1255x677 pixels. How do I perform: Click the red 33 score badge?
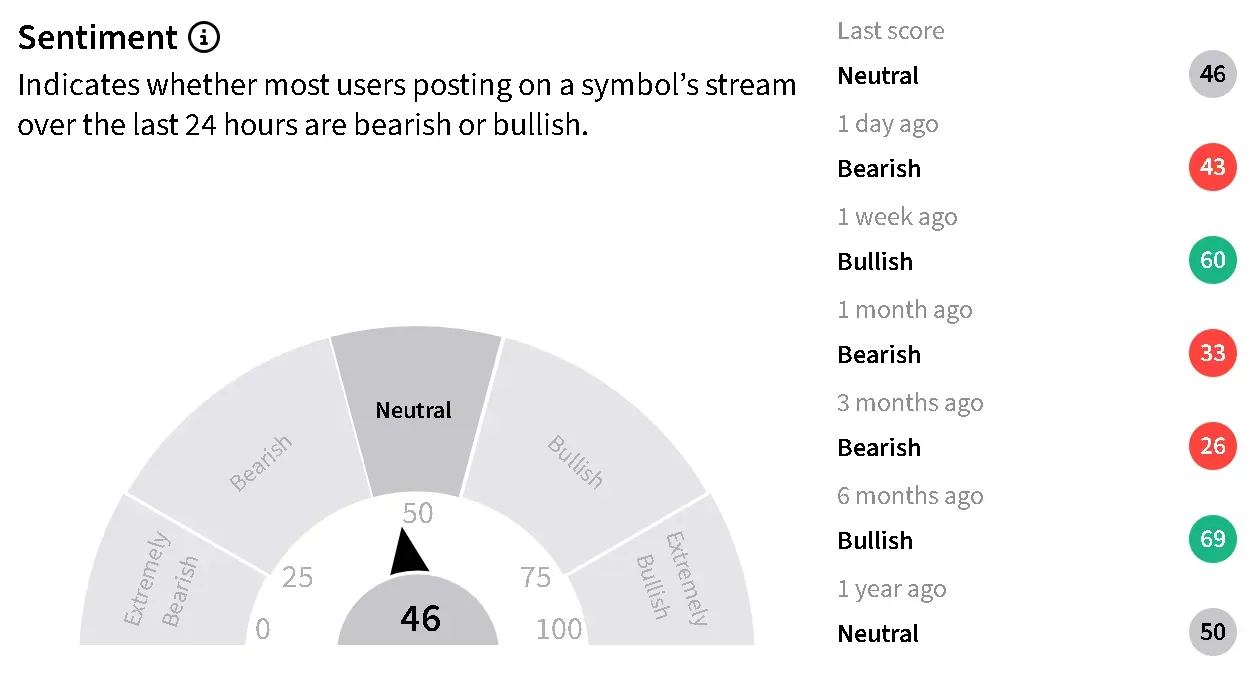tap(1212, 354)
